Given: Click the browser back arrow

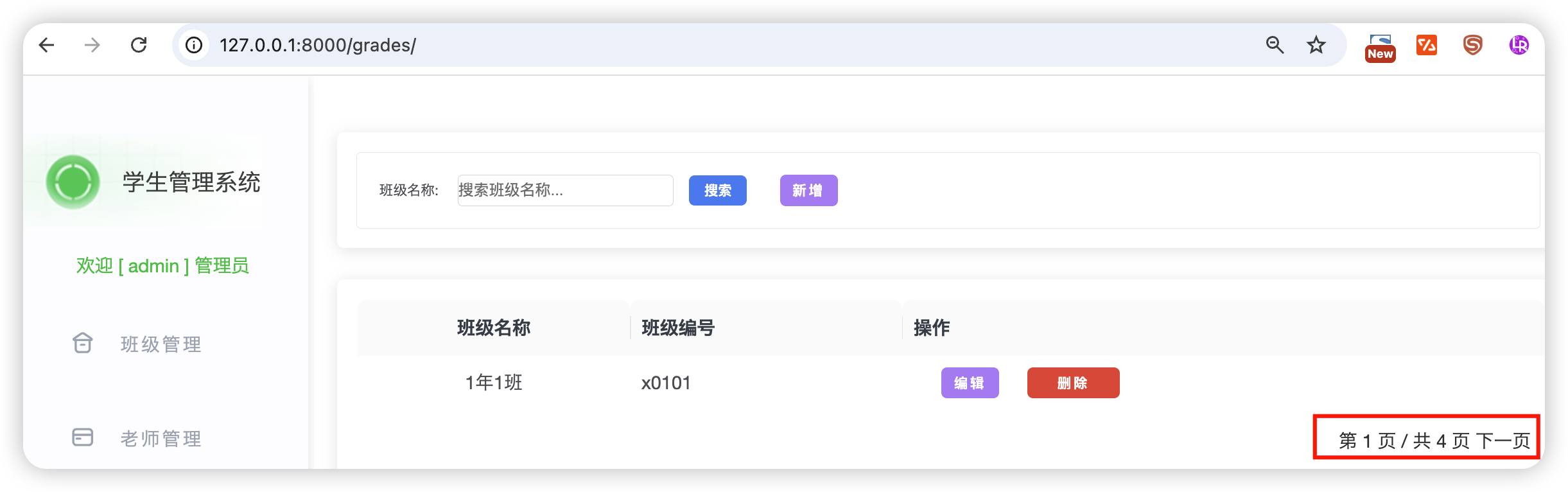Looking at the screenshot, I should [x=47, y=45].
